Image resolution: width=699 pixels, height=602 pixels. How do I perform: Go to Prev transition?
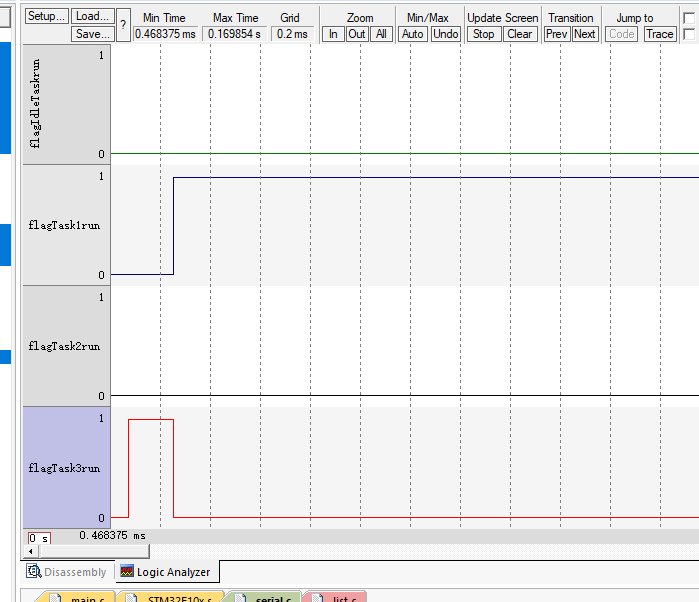[x=556, y=34]
